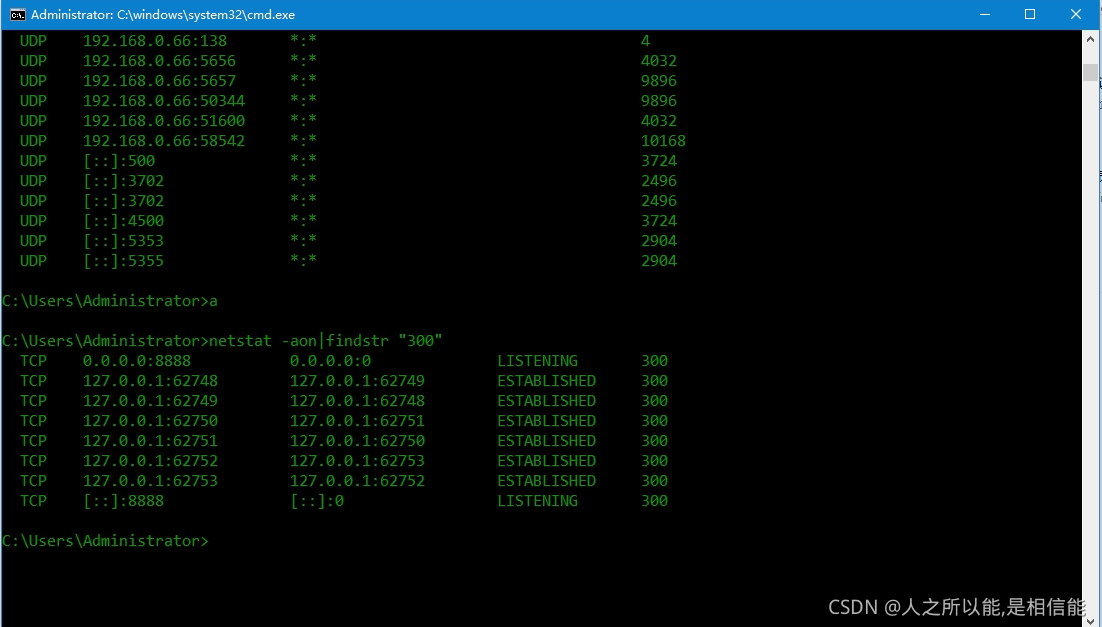Click PID value 10168
The width and height of the screenshot is (1102, 627).
pyautogui.click(x=663, y=141)
